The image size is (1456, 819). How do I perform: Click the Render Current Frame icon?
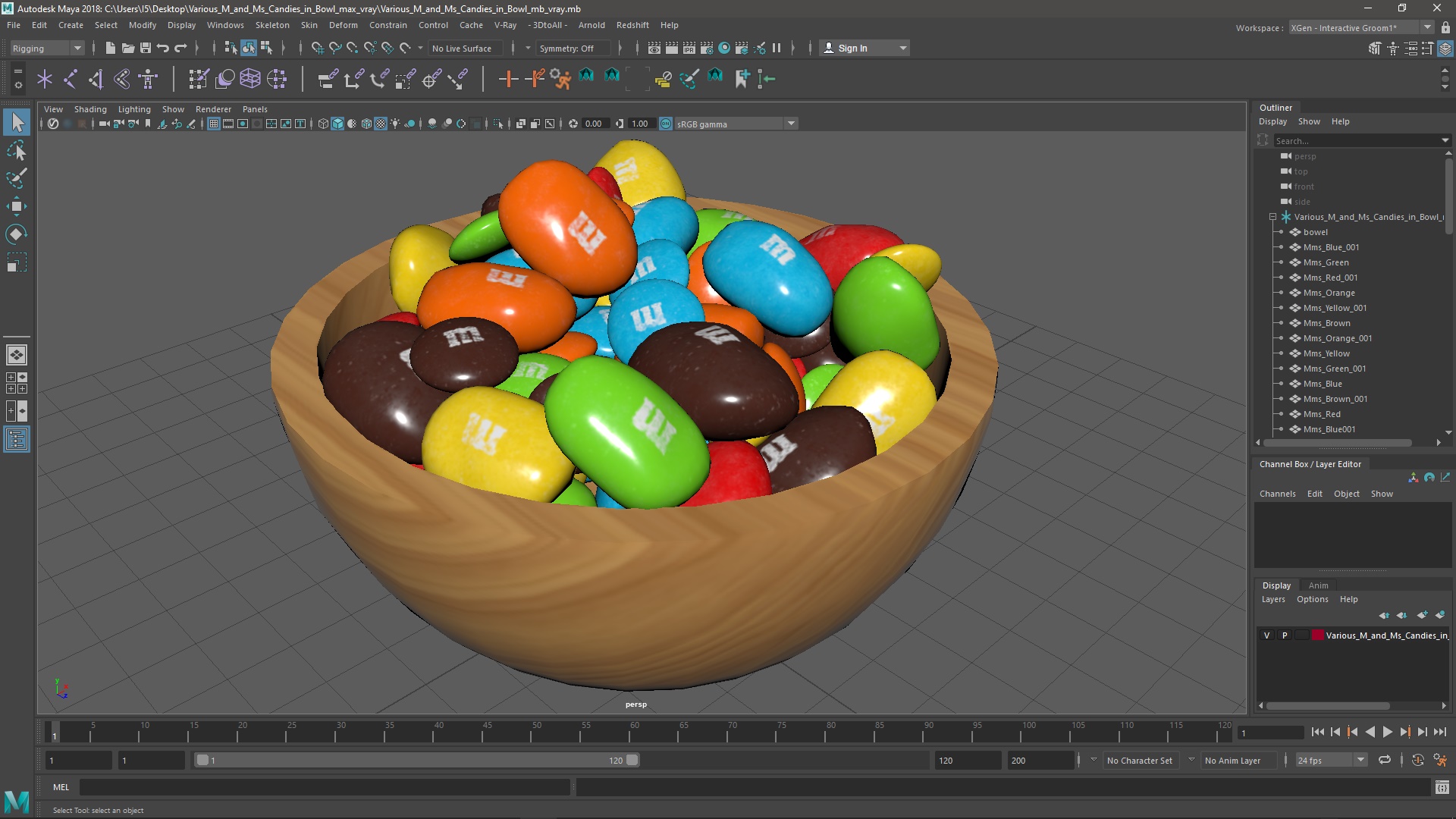click(672, 48)
